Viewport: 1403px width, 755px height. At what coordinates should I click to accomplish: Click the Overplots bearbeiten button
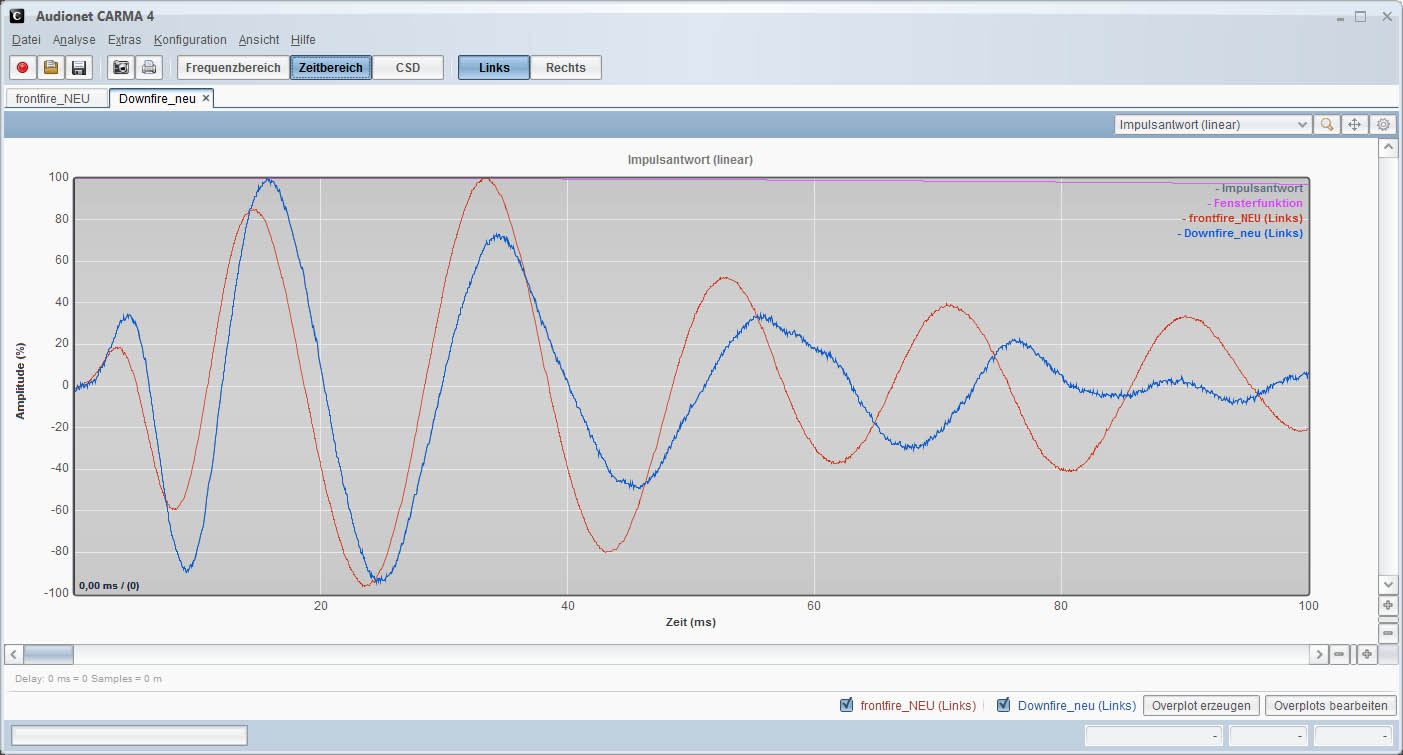[1330, 705]
